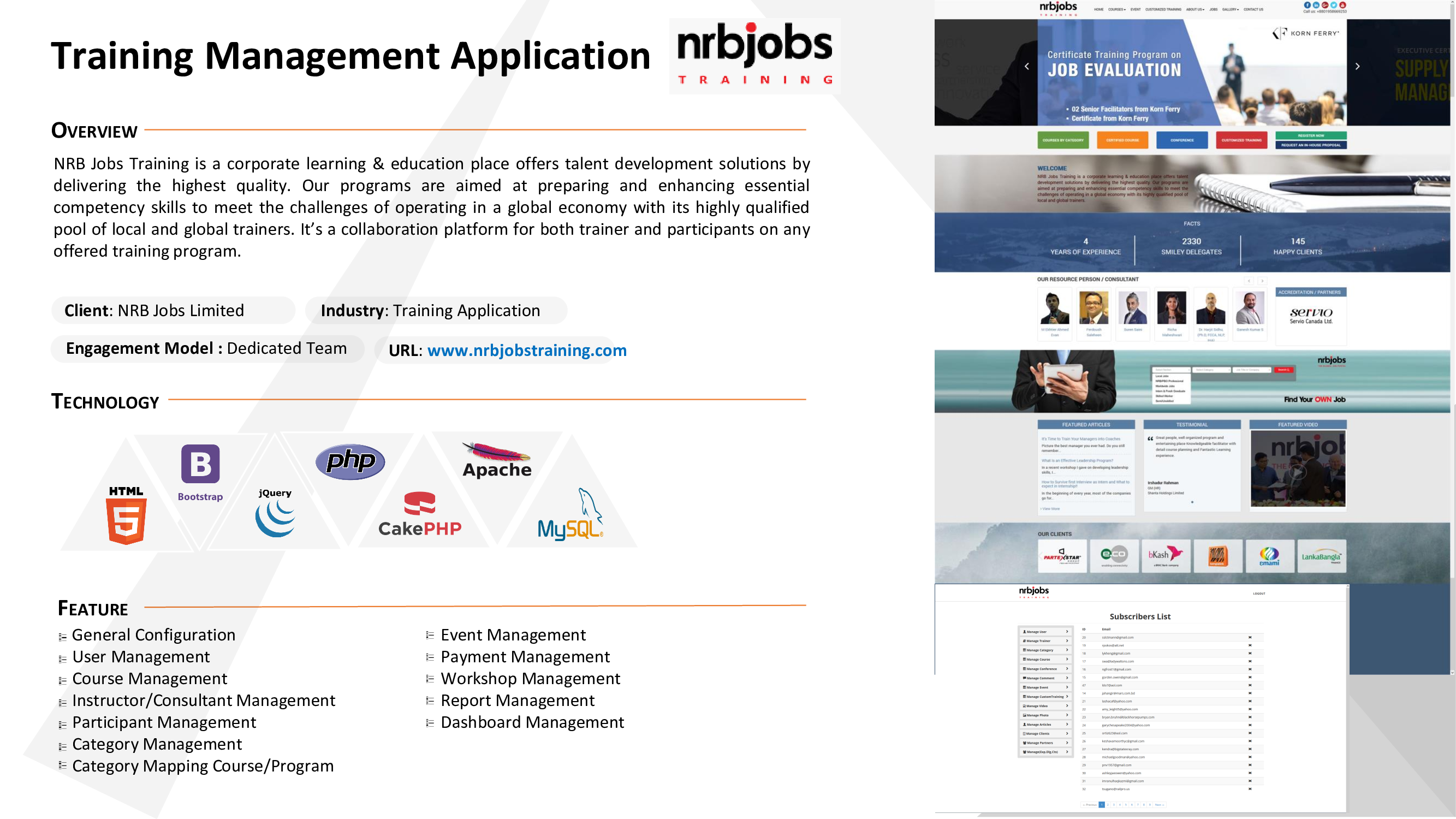Open the Korn Ferry logo on the banner
The image size is (1456, 819).
point(1306,33)
